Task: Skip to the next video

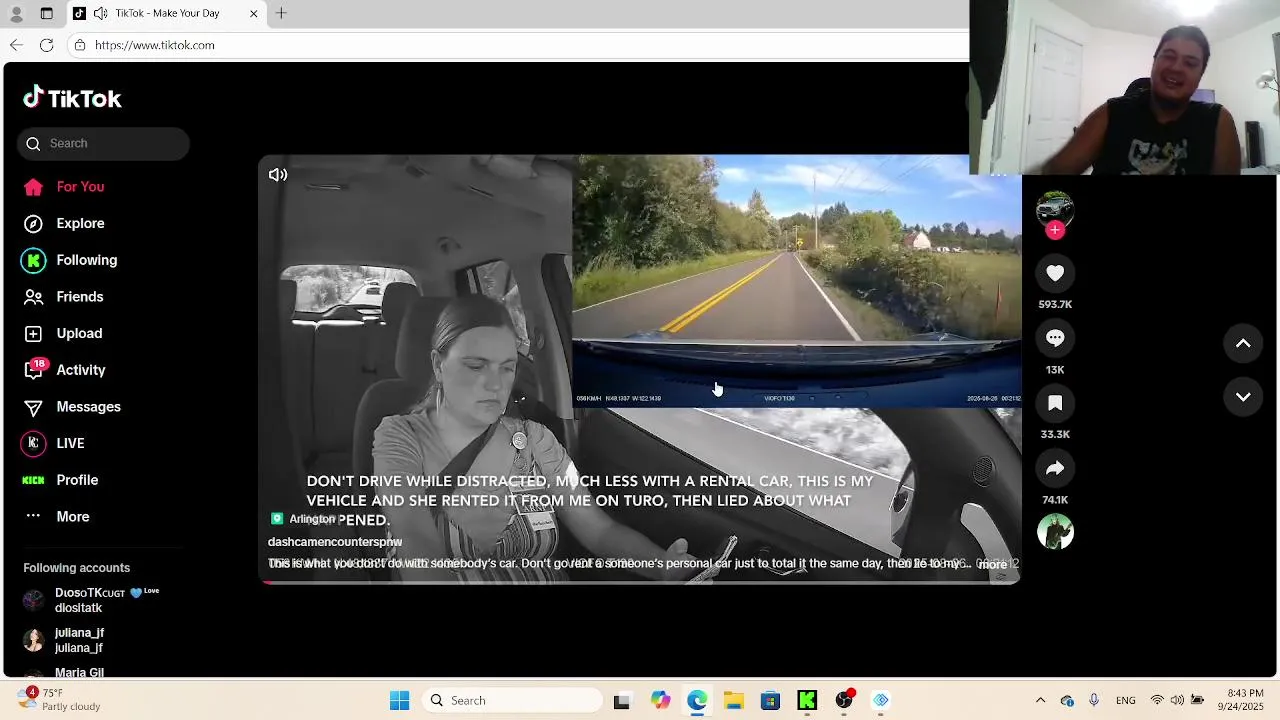Action: point(1243,397)
